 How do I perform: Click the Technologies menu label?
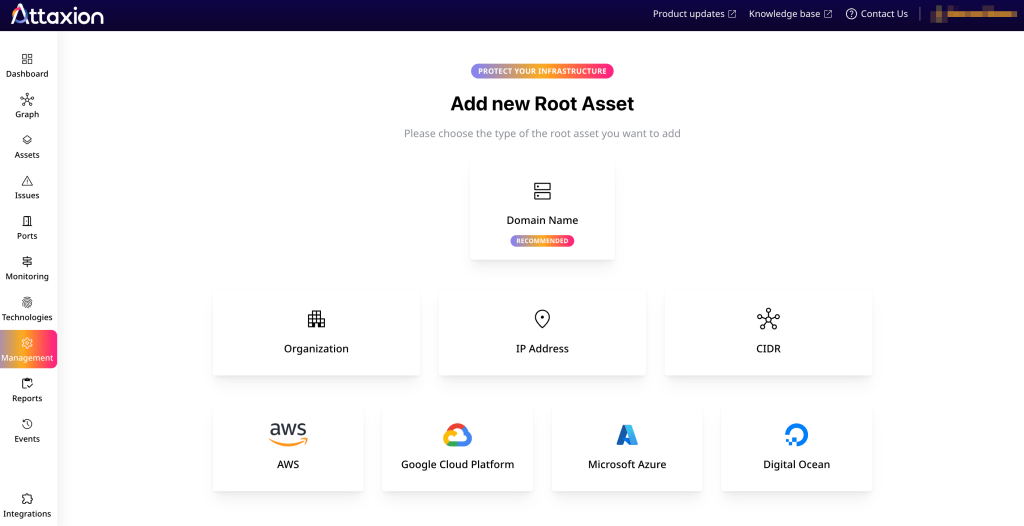pyautogui.click(x=27, y=317)
